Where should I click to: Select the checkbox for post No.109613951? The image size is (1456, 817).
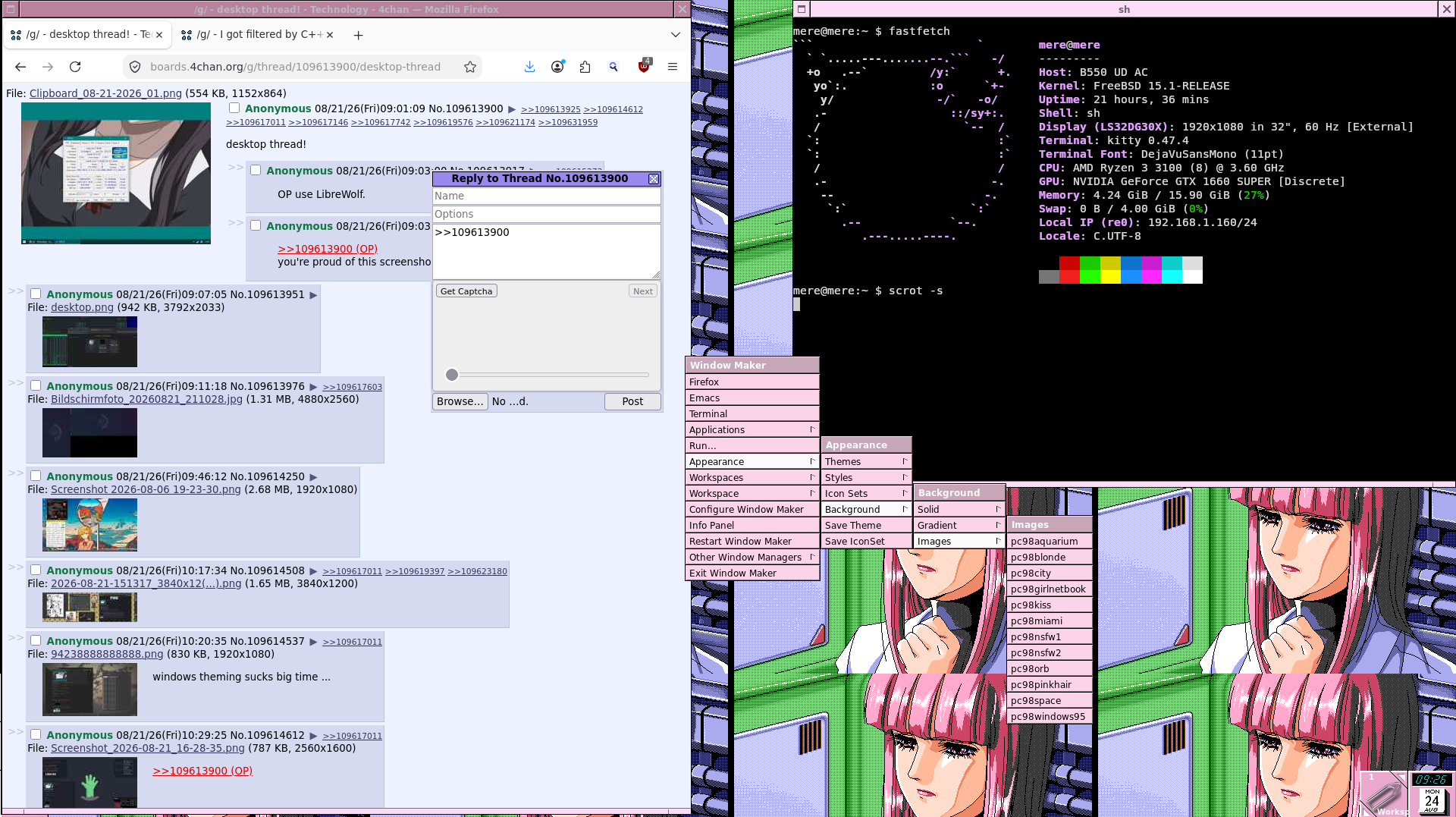36,294
